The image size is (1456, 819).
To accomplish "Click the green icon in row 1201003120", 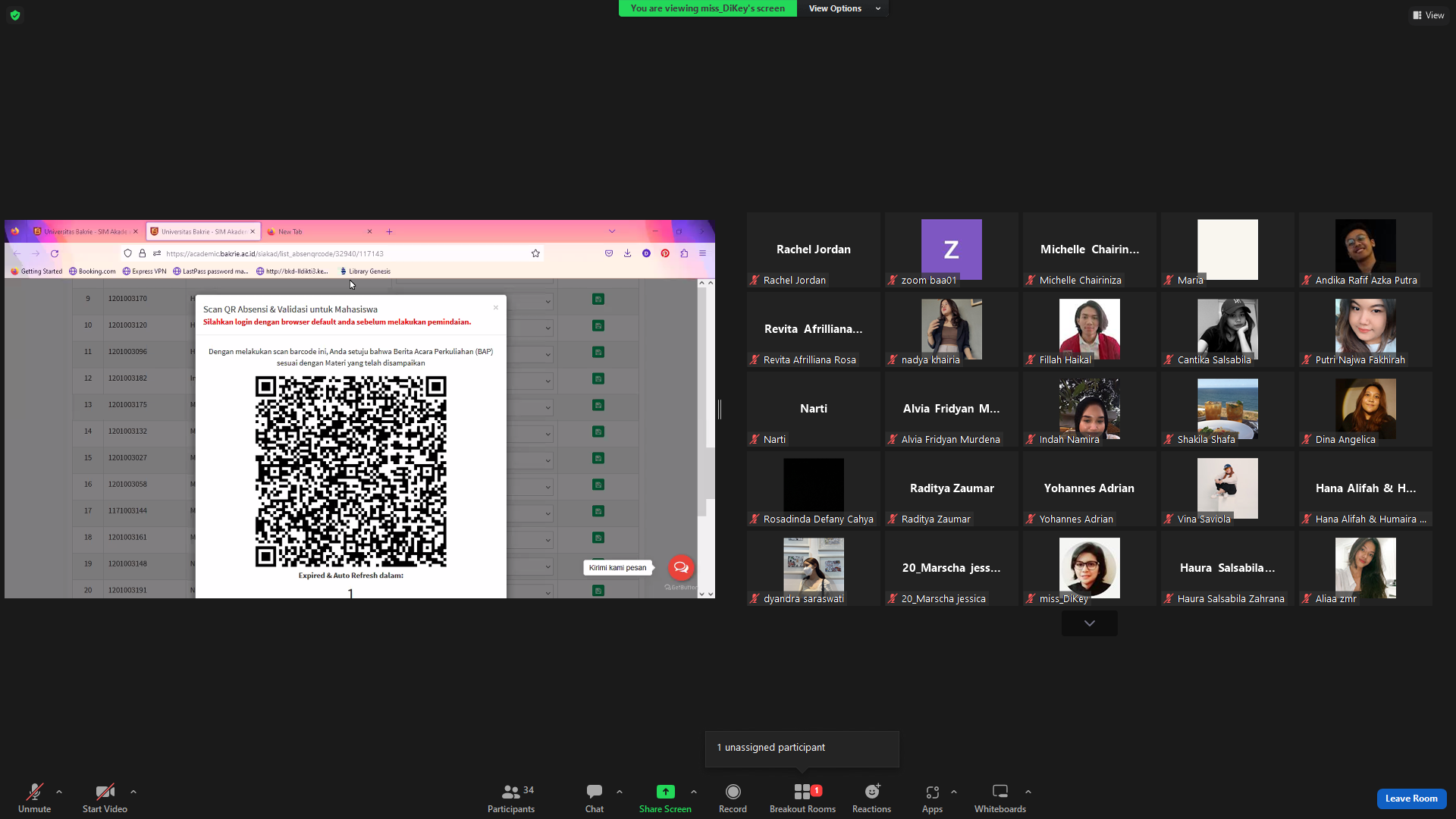I will (598, 326).
